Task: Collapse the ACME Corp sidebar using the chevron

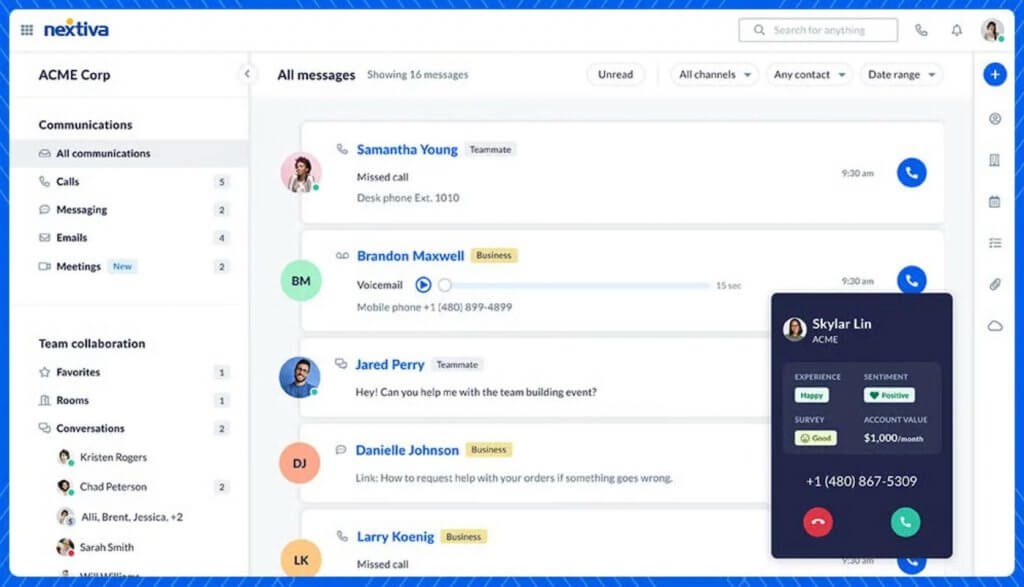Action: [247, 73]
